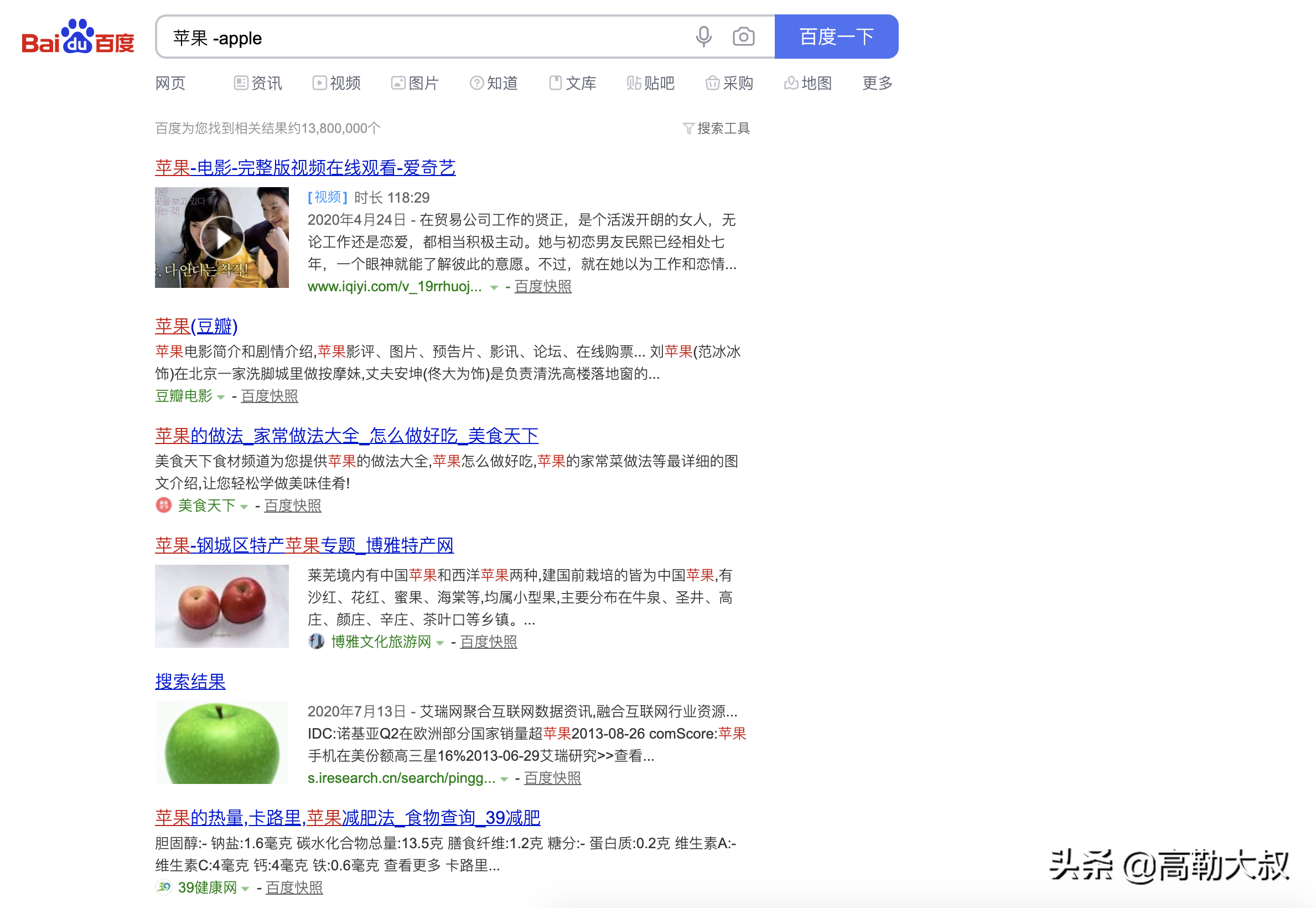Screen dimensions: 1316x908
Task: Open 百度快照 for the 39健康网 result
Action: (x=294, y=888)
